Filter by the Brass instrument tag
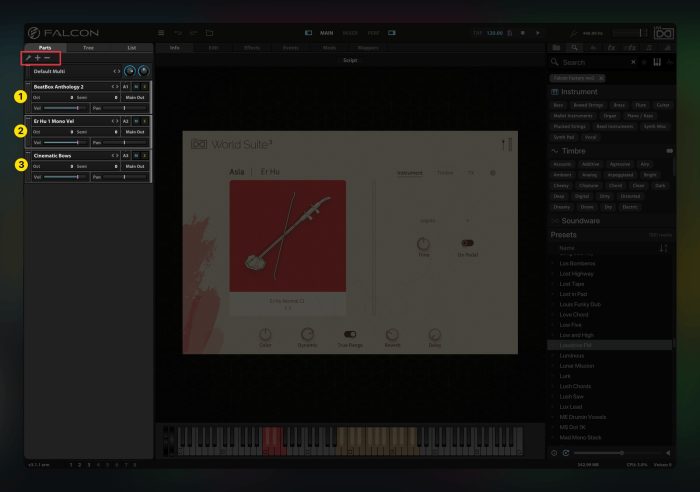 pyautogui.click(x=619, y=105)
